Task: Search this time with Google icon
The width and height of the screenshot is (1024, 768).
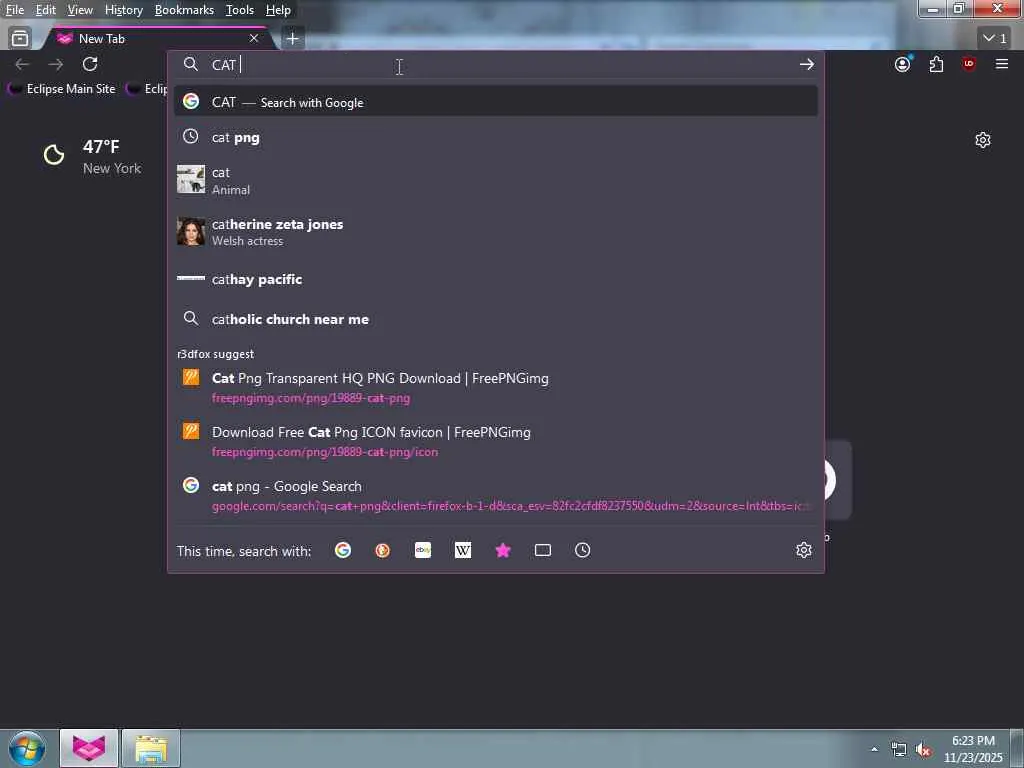Action: coord(343,551)
